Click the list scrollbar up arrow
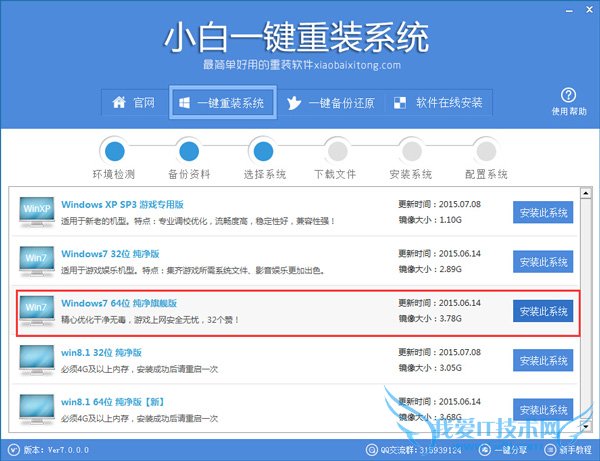Screen dimensions: 600x461 [x=585, y=193]
